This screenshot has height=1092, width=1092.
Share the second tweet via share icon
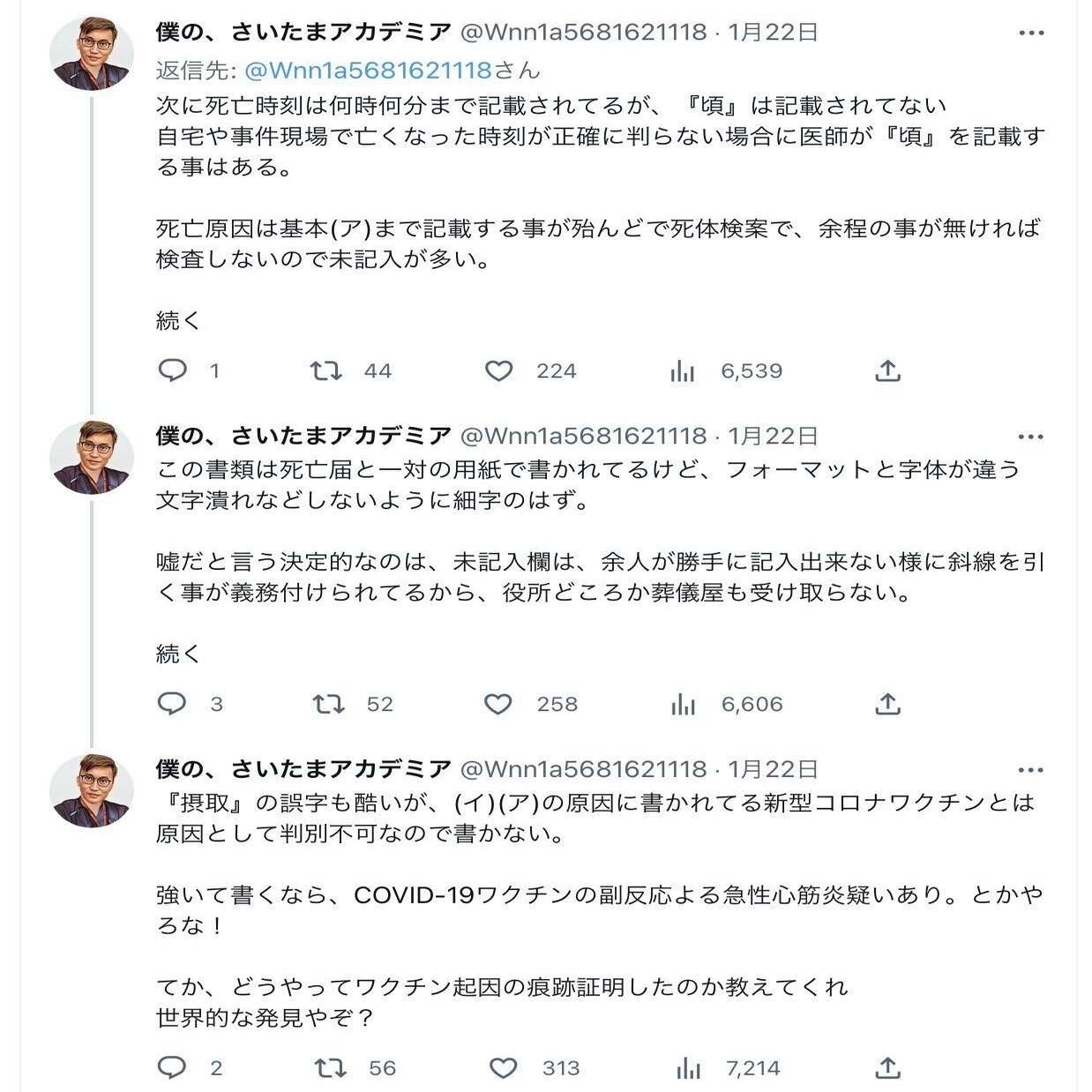point(887,703)
